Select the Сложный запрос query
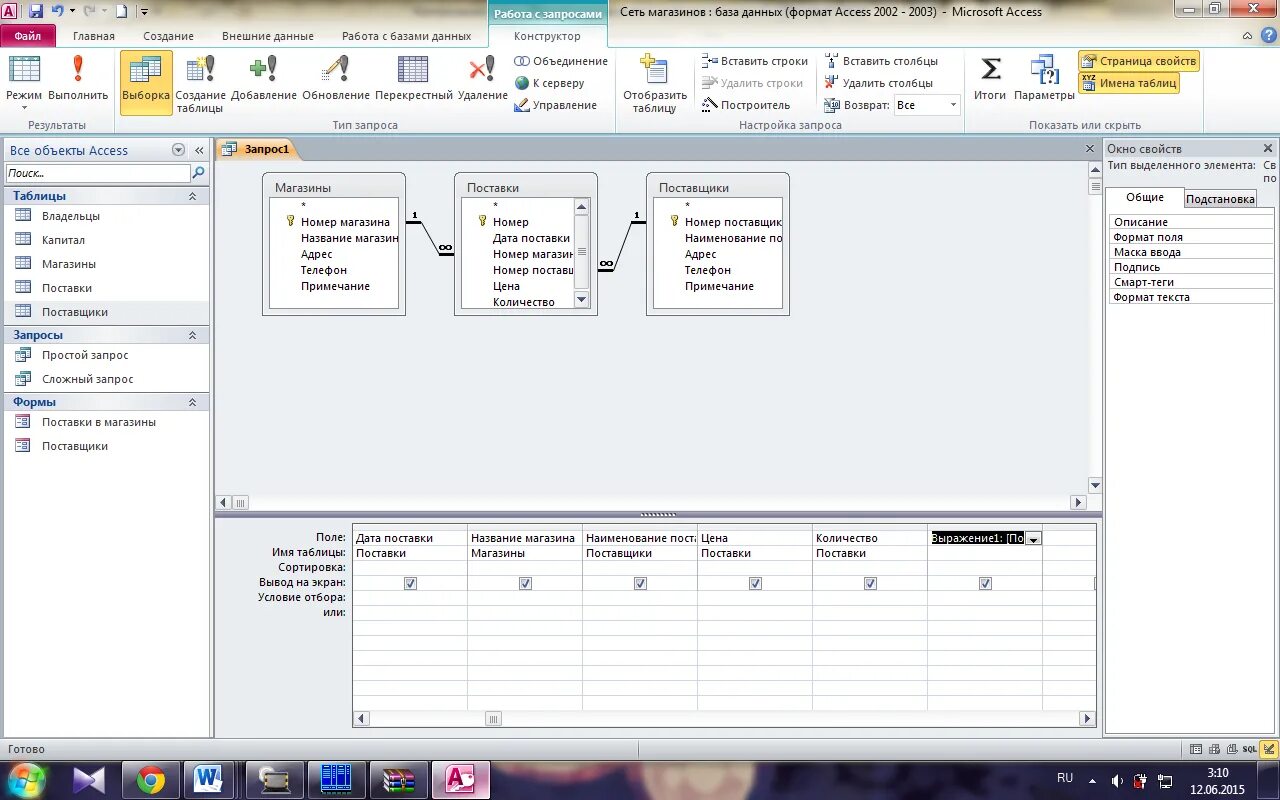 coord(106,379)
